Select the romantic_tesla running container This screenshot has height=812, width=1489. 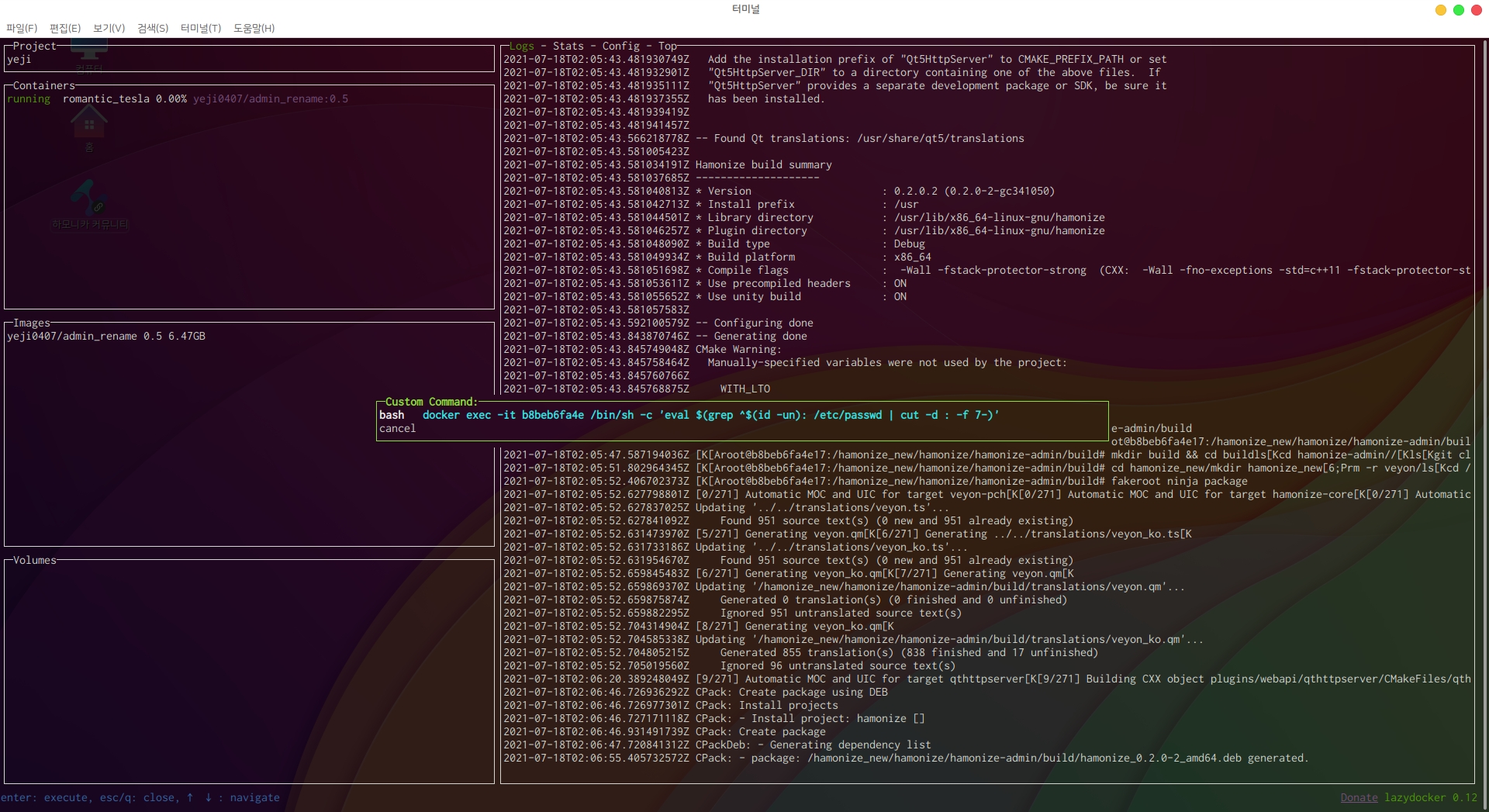pos(105,98)
